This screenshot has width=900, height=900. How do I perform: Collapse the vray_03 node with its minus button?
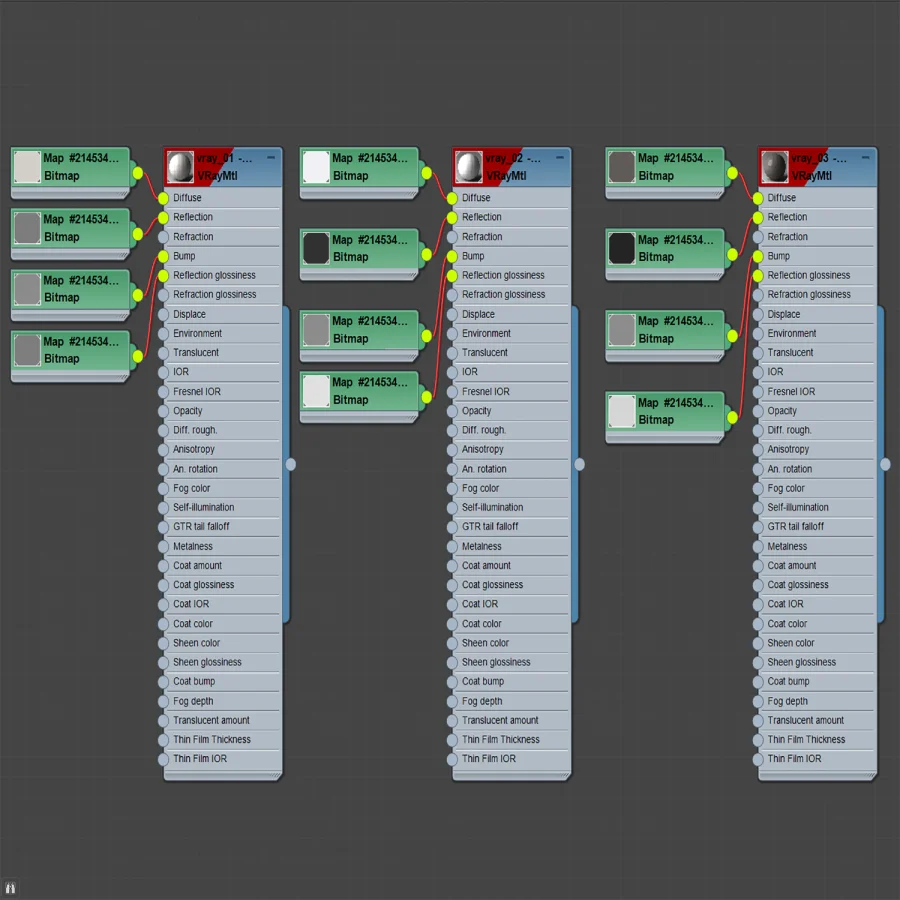pos(865,157)
